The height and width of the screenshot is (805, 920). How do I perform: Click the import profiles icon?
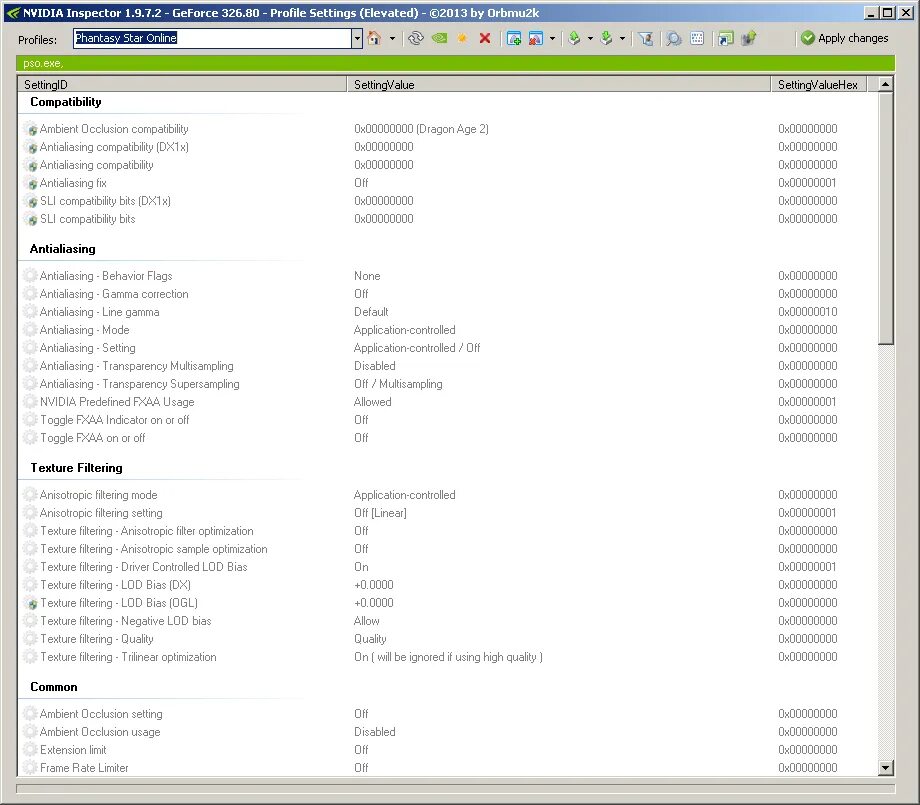(x=607, y=39)
